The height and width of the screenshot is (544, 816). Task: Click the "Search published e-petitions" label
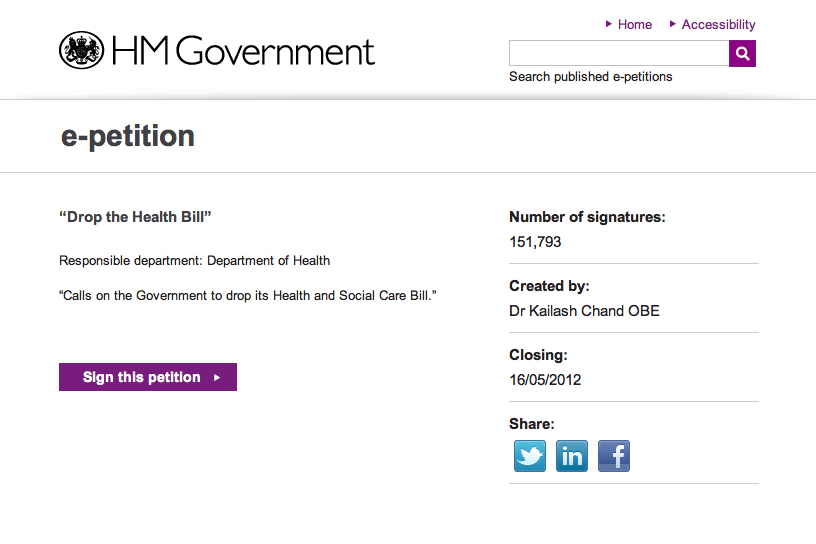[590, 77]
